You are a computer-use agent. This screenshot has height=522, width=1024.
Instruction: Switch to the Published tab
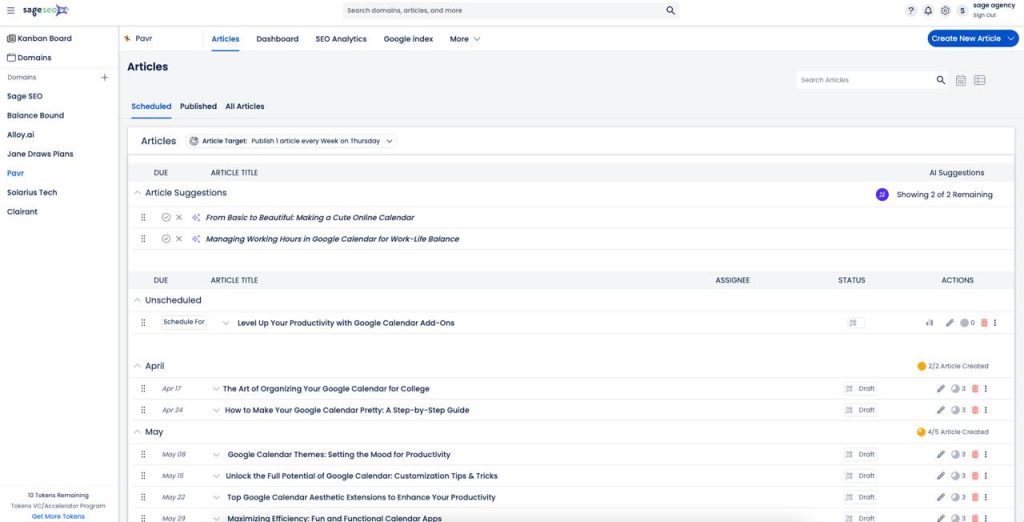point(198,106)
